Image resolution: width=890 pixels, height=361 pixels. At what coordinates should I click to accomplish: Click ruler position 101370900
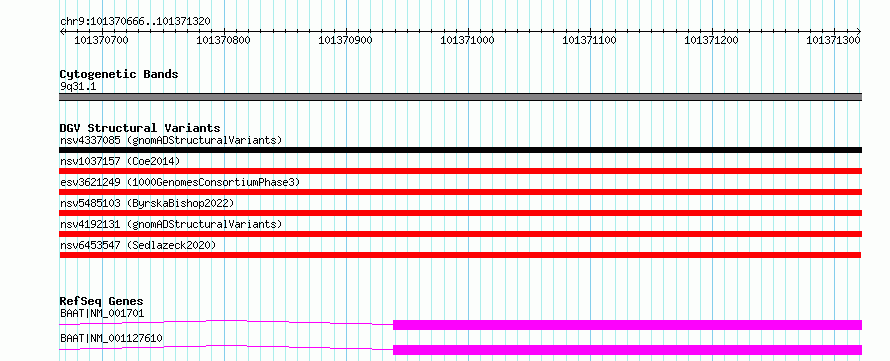pyautogui.click(x=346, y=40)
